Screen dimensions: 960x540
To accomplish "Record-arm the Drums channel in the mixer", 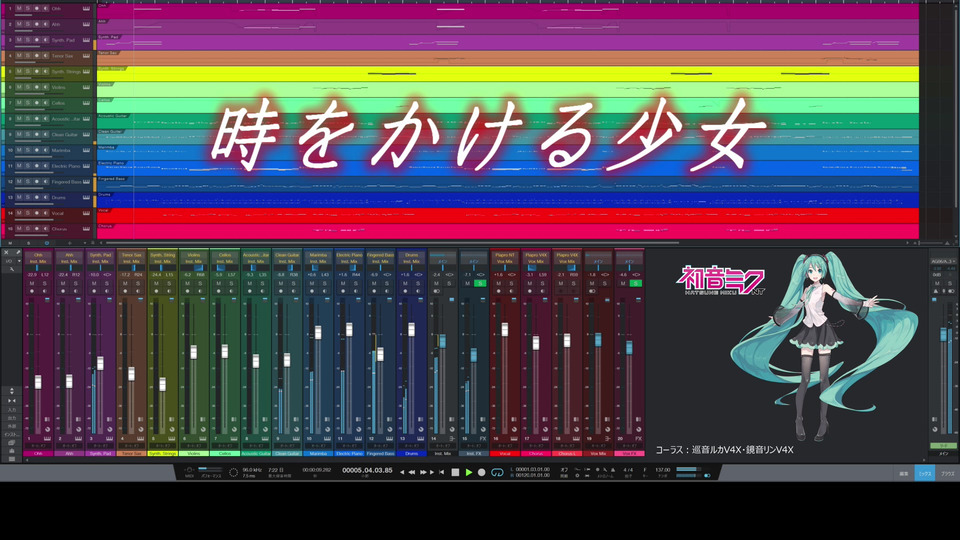I will (x=405, y=291).
